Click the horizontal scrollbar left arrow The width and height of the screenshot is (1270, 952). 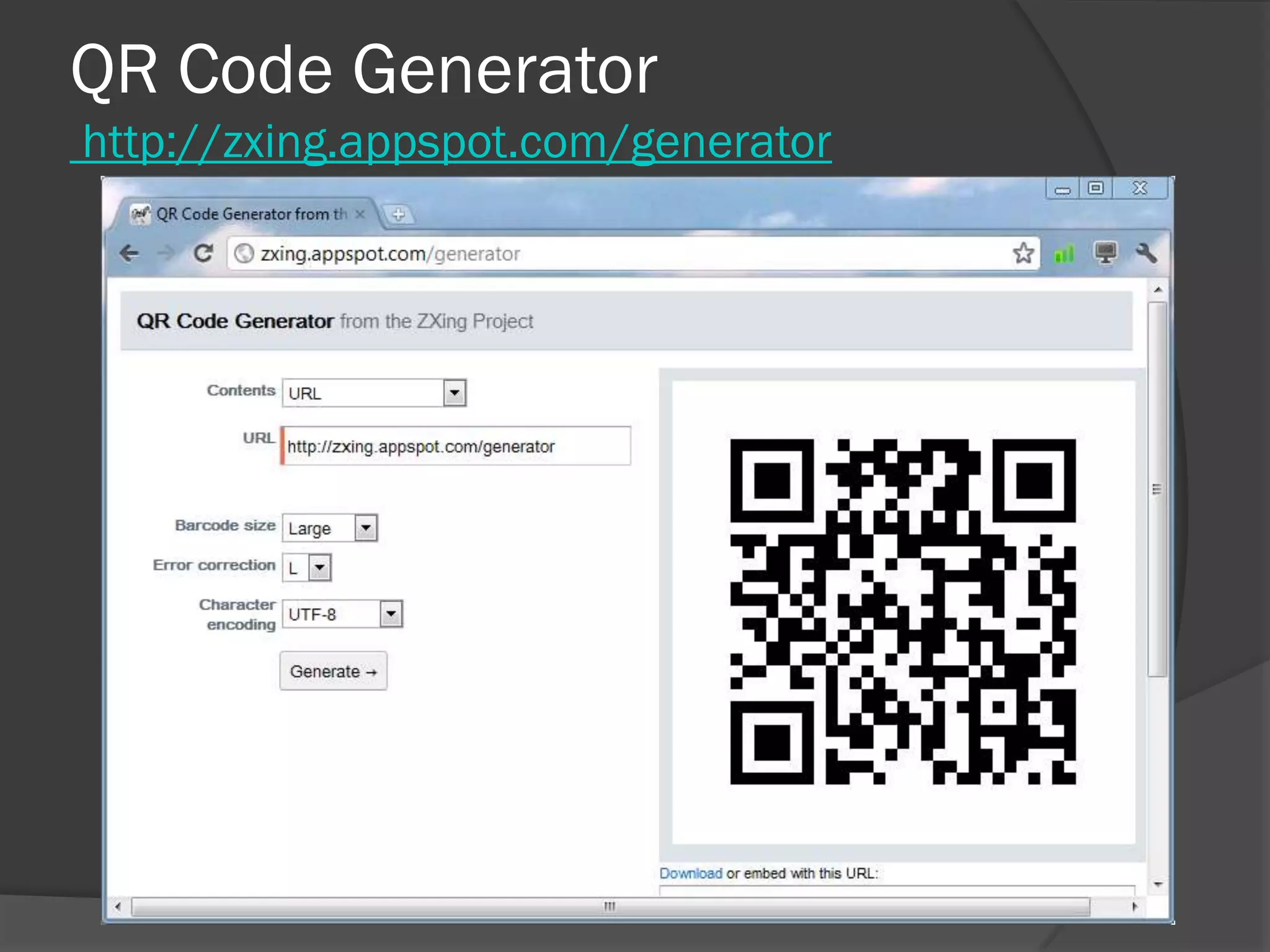click(x=118, y=907)
